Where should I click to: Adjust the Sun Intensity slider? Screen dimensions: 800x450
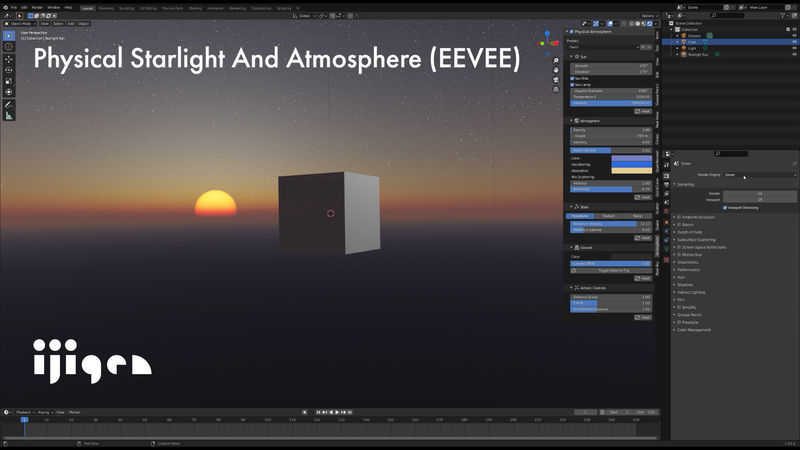611,103
